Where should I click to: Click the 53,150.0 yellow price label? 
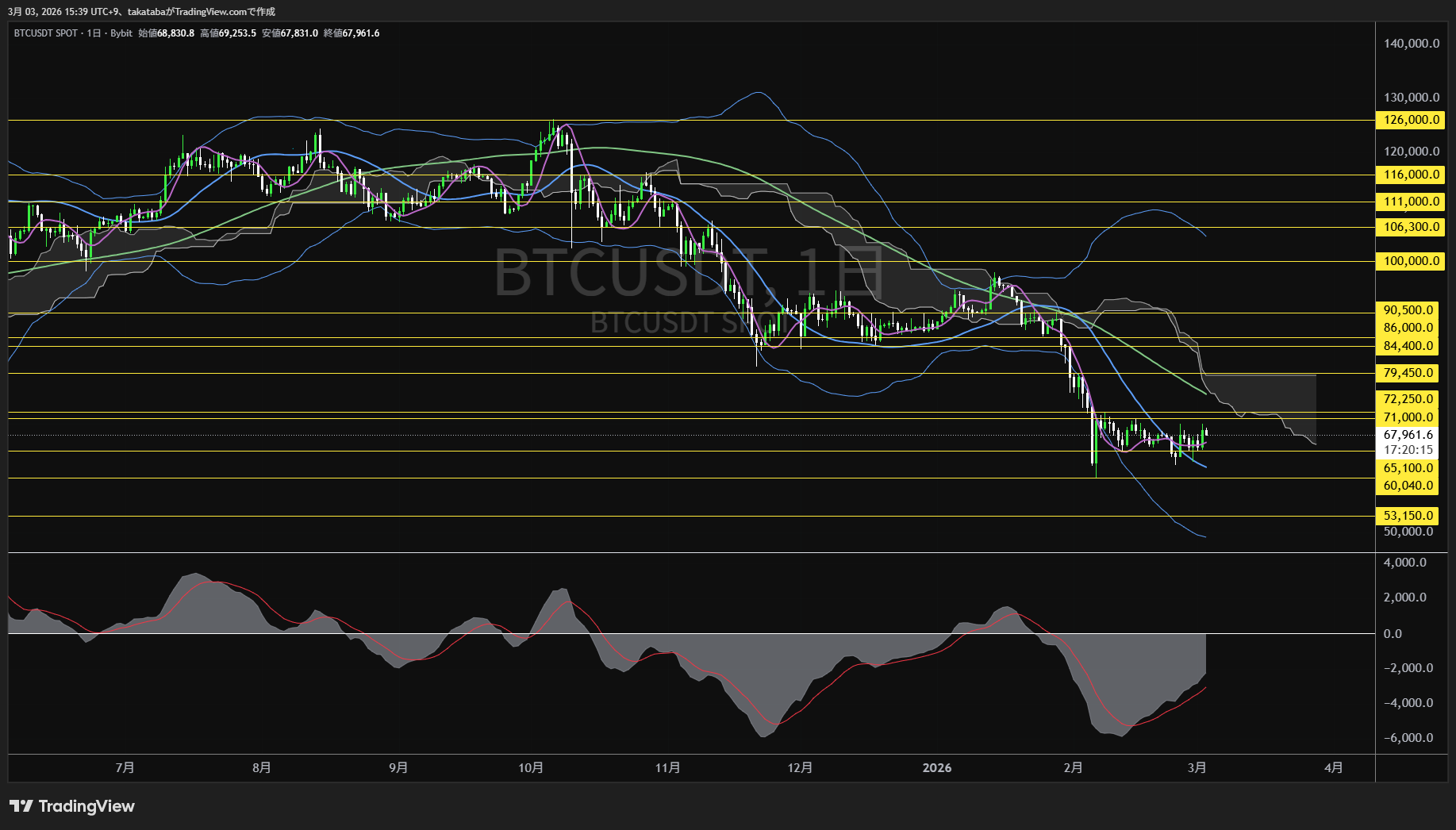pyautogui.click(x=1408, y=516)
